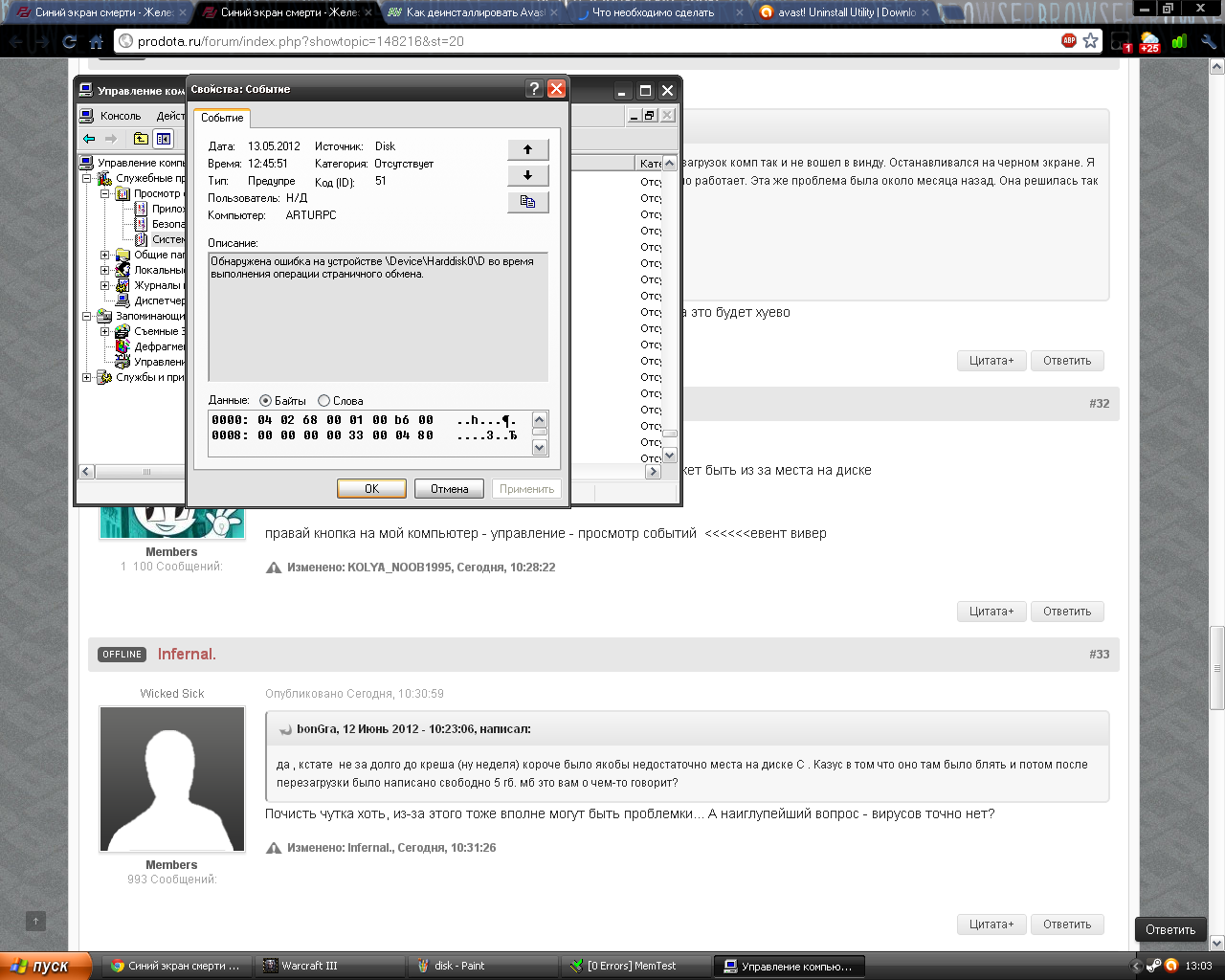The image size is (1225, 980).
Task: Switch to the avast! Uninstall Utility tab
Action: [x=844, y=12]
